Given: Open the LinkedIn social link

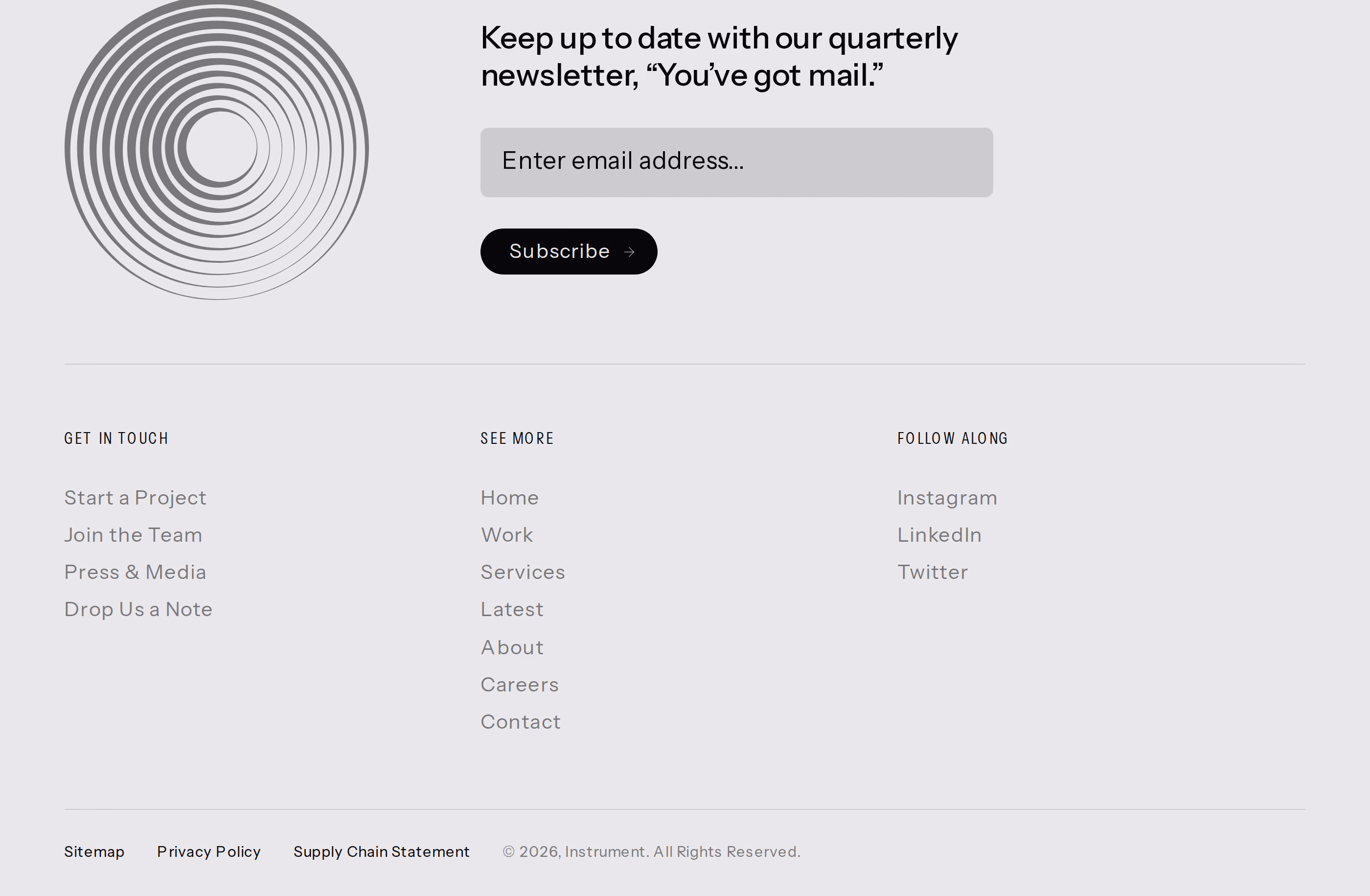Looking at the screenshot, I should 939,535.
